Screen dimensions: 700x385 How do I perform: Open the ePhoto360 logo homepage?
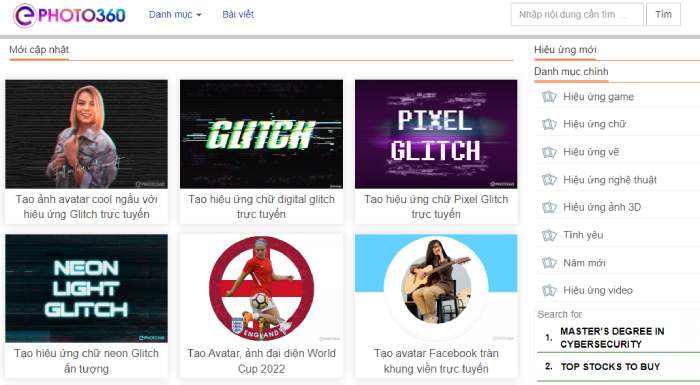click(x=69, y=15)
